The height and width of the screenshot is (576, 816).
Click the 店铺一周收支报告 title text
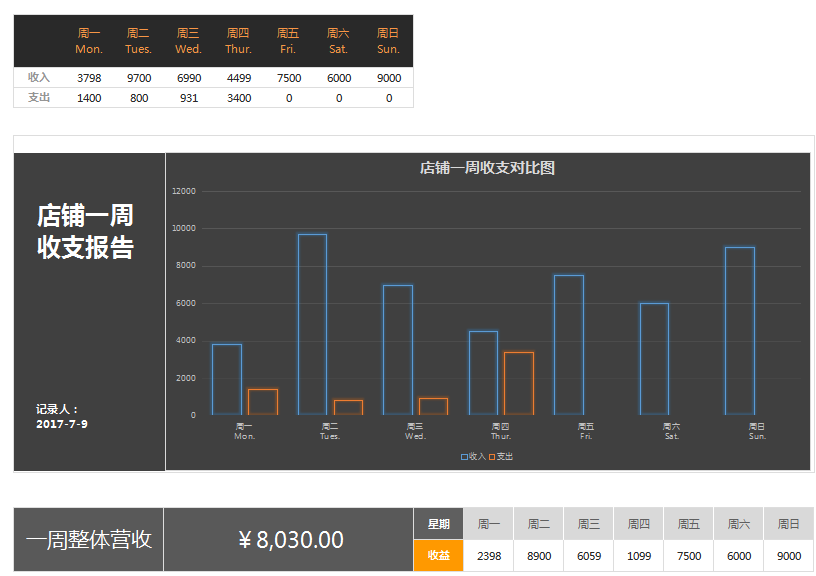(x=85, y=232)
